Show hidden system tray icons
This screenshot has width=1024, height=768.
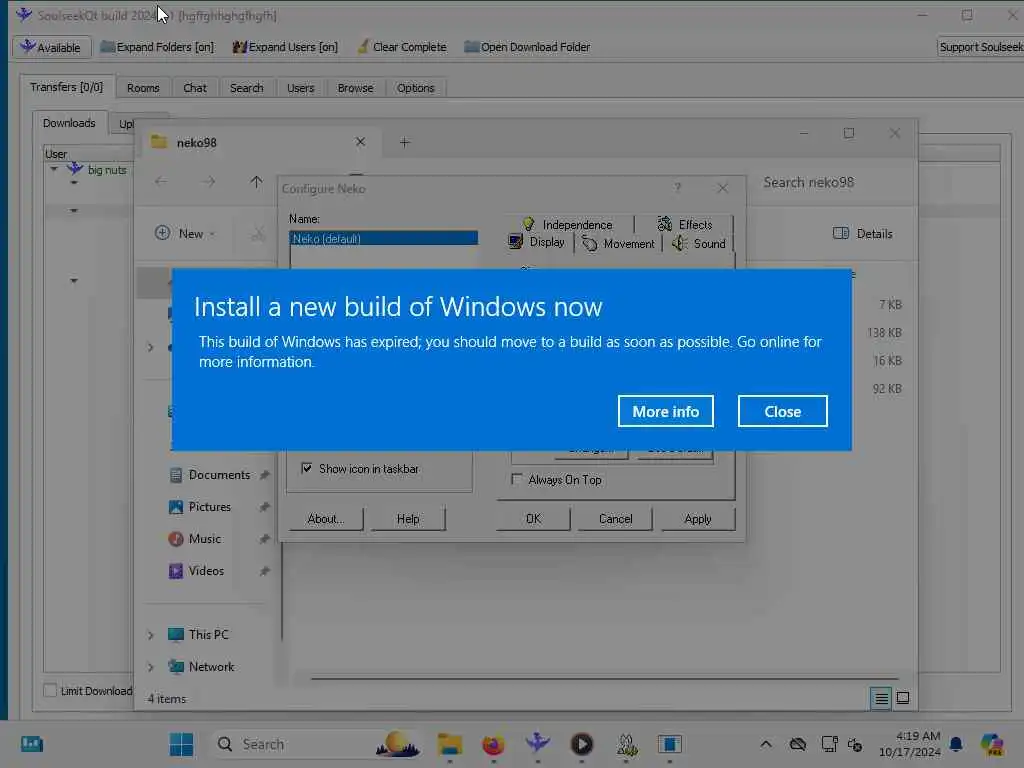point(766,744)
